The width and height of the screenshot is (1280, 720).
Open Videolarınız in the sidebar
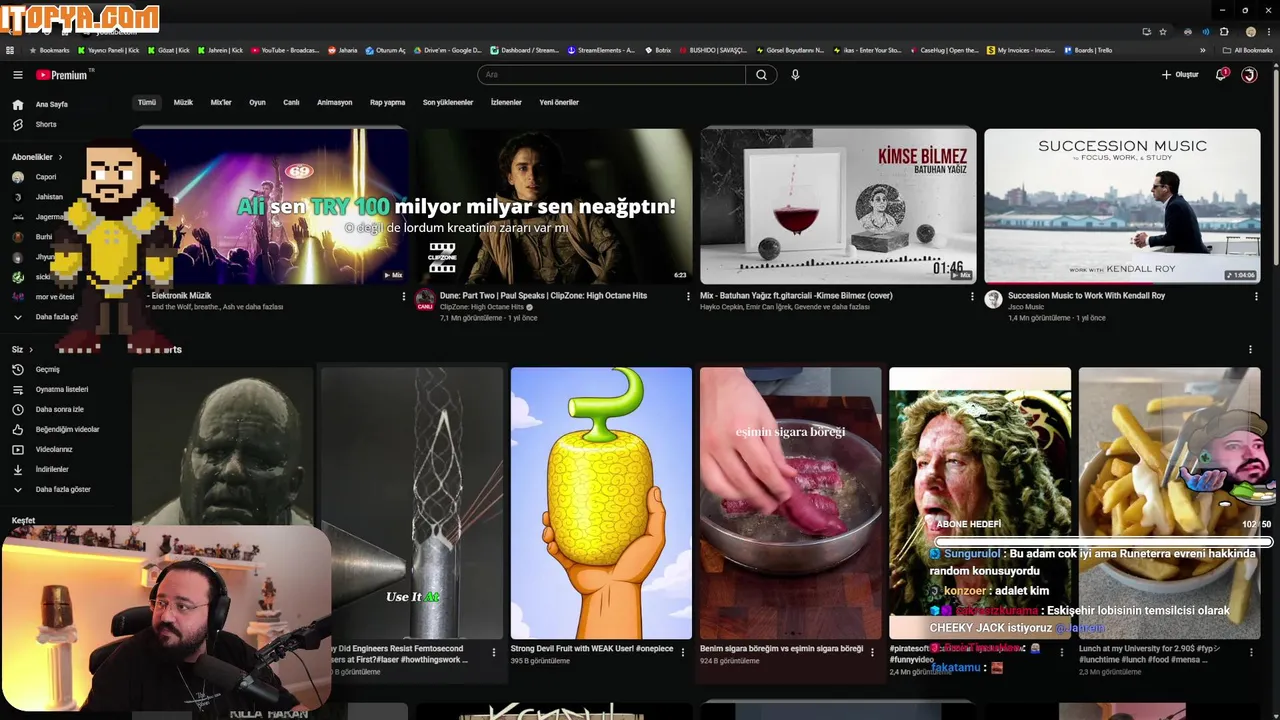(x=44, y=449)
